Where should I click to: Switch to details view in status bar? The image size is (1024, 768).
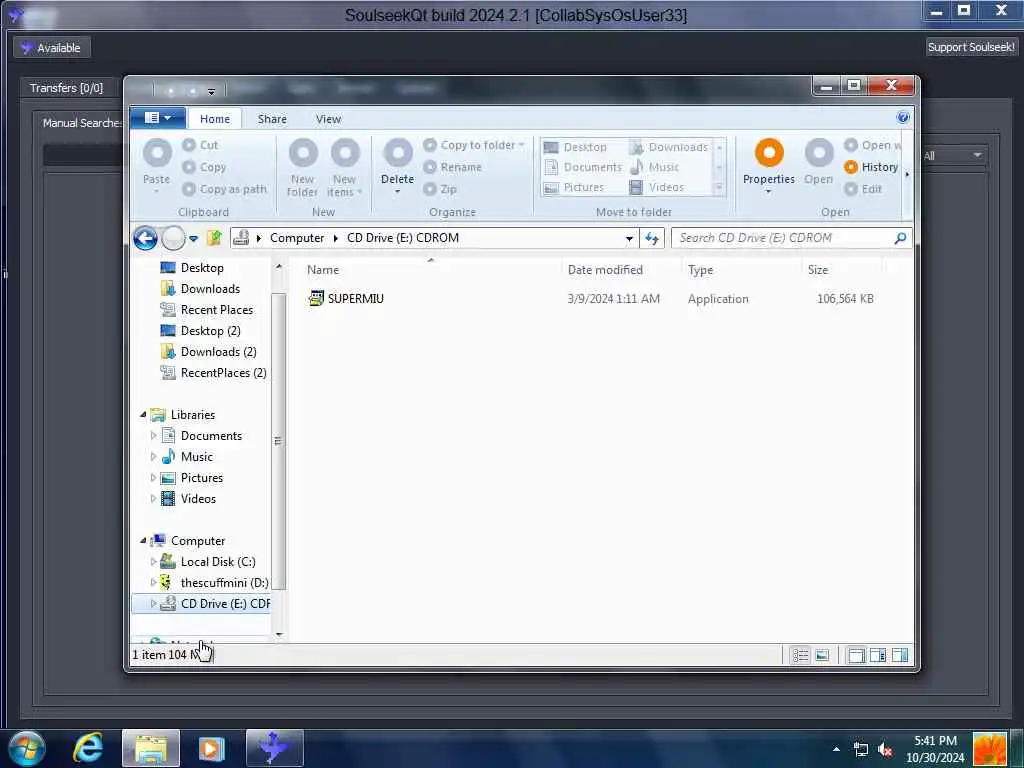coord(800,655)
